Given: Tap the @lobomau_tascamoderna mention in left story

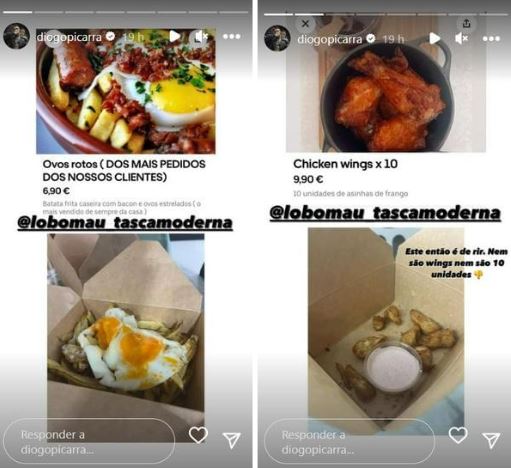Looking at the screenshot, I should click(125, 223).
